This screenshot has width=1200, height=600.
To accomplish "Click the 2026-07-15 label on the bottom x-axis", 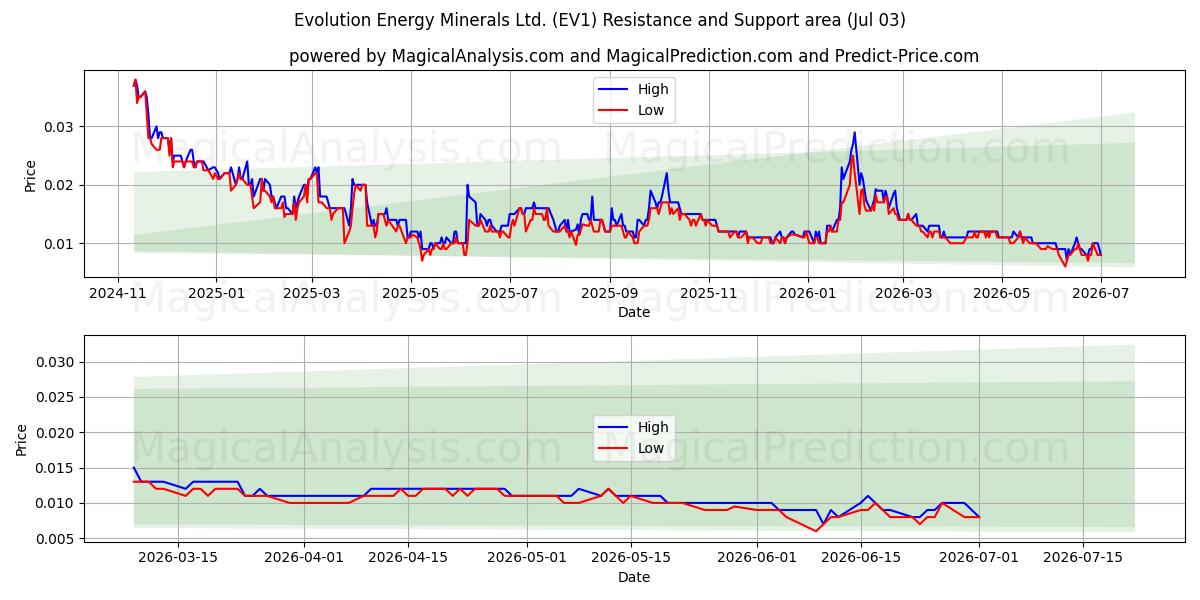I will (x=1084, y=558).
